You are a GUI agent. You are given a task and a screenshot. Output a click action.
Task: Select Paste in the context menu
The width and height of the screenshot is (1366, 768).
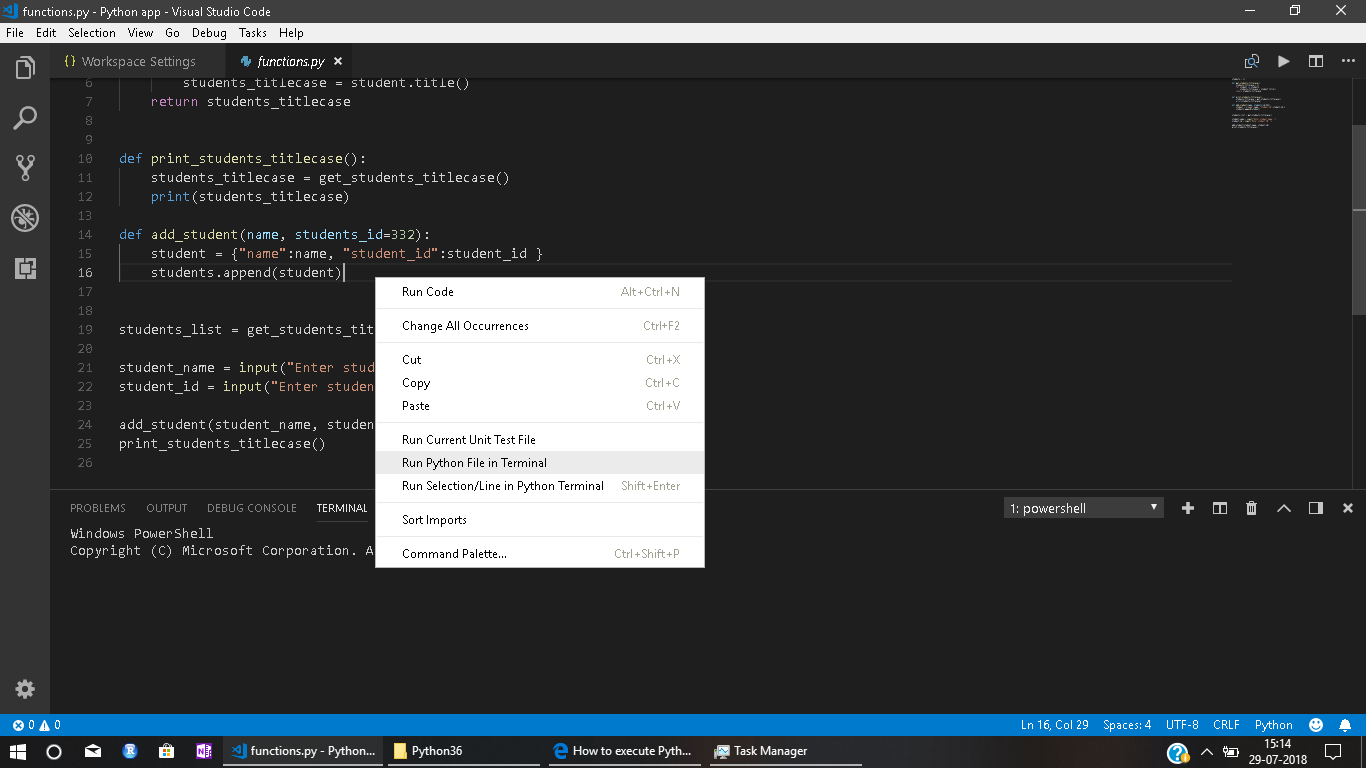(540, 406)
